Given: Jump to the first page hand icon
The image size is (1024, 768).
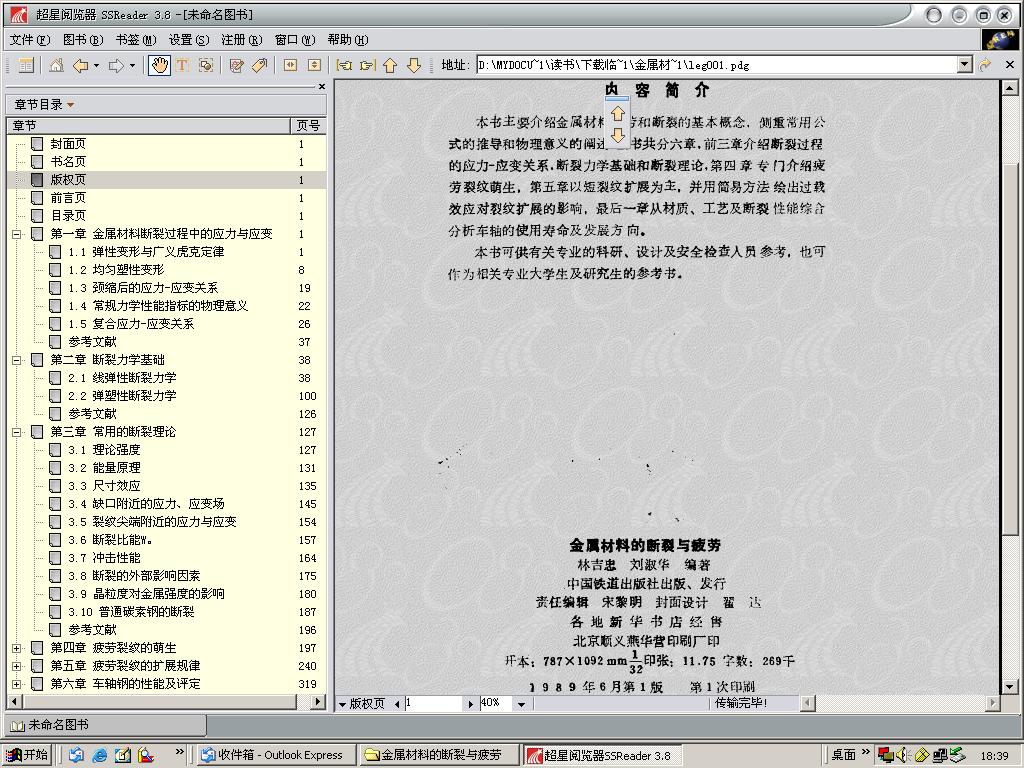Looking at the screenshot, I should [x=344, y=65].
